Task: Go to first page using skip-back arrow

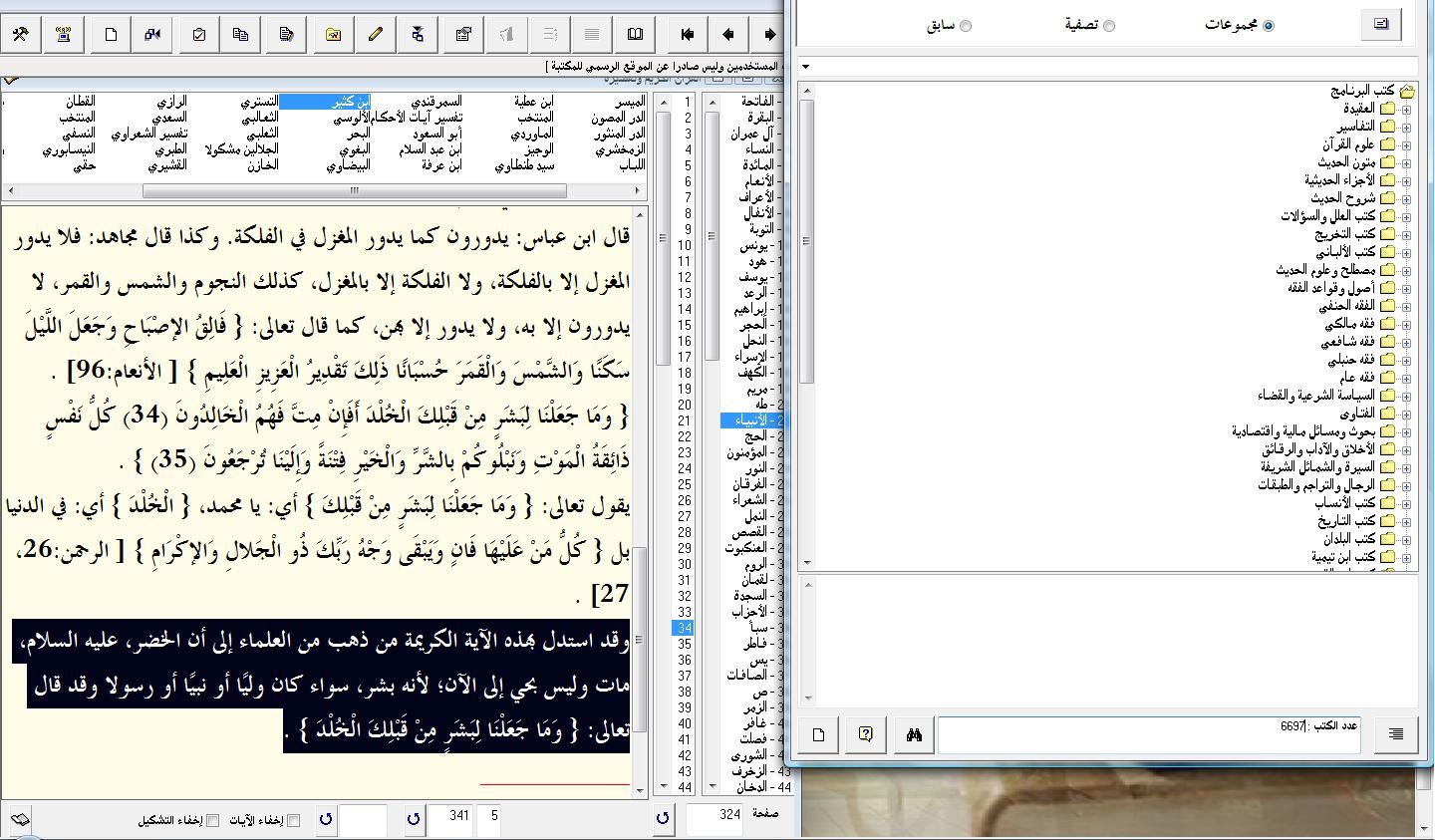Action: click(687, 34)
